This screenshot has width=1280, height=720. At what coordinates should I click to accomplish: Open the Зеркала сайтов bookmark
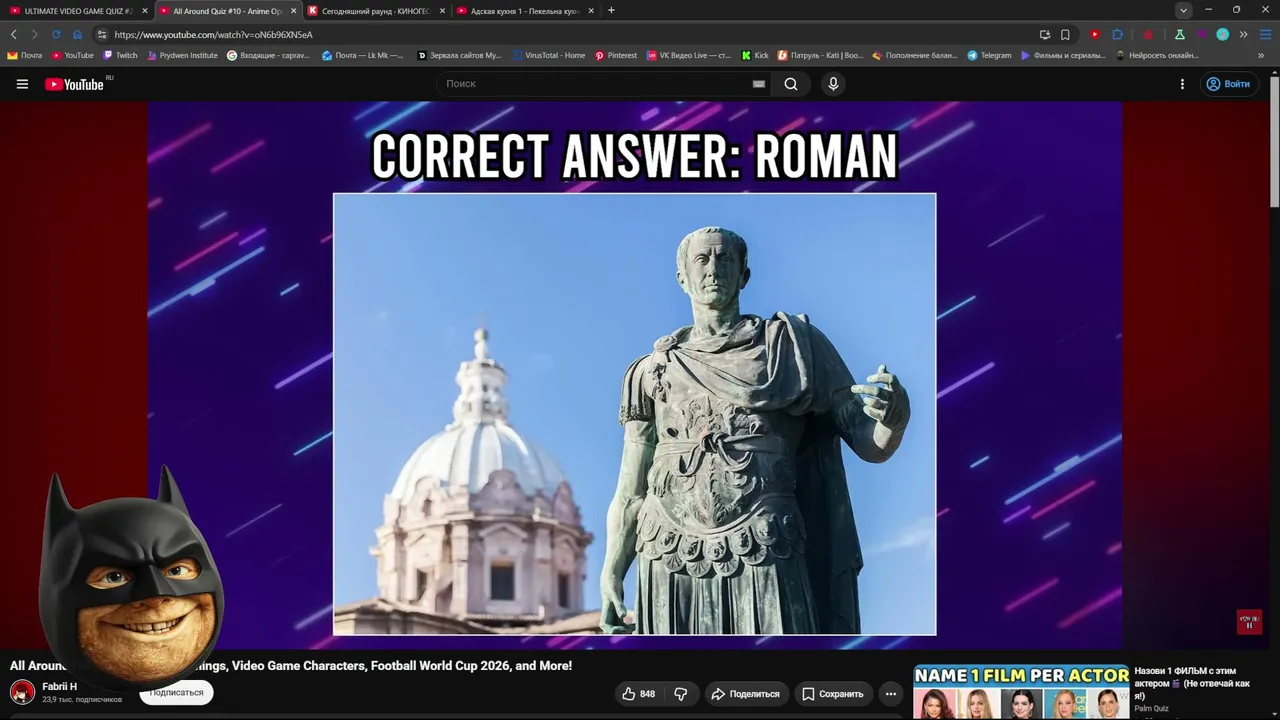(x=459, y=55)
